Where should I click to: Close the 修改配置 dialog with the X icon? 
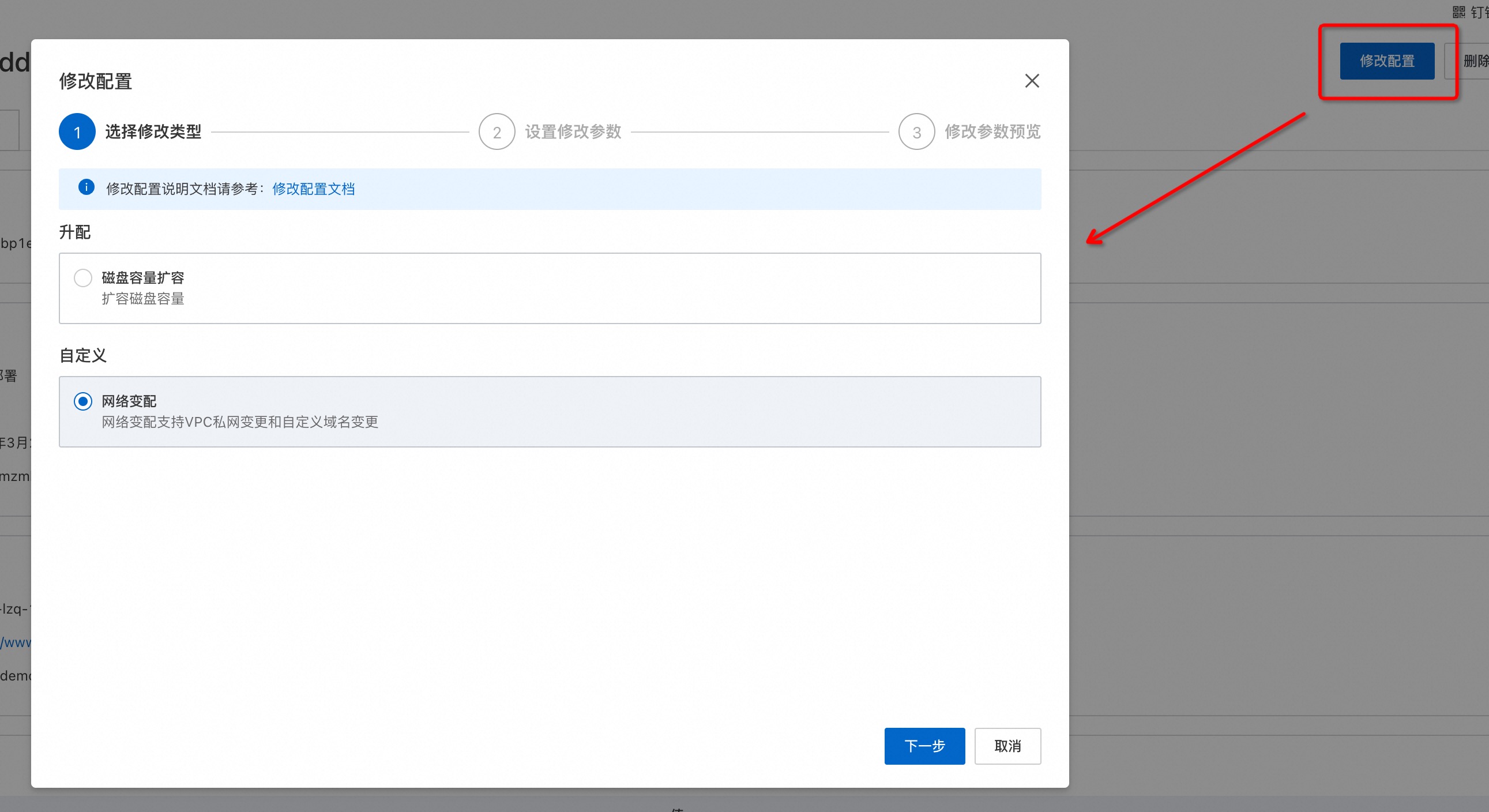(x=1032, y=81)
